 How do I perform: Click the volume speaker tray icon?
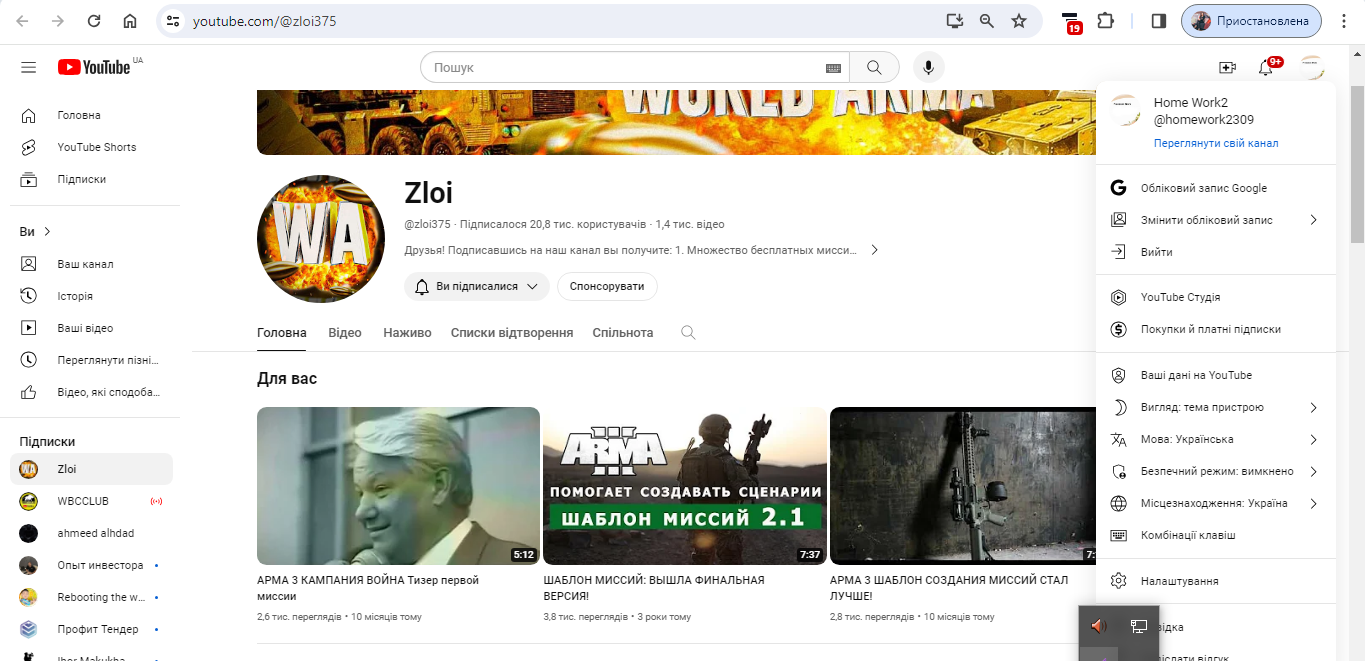(x=1099, y=626)
